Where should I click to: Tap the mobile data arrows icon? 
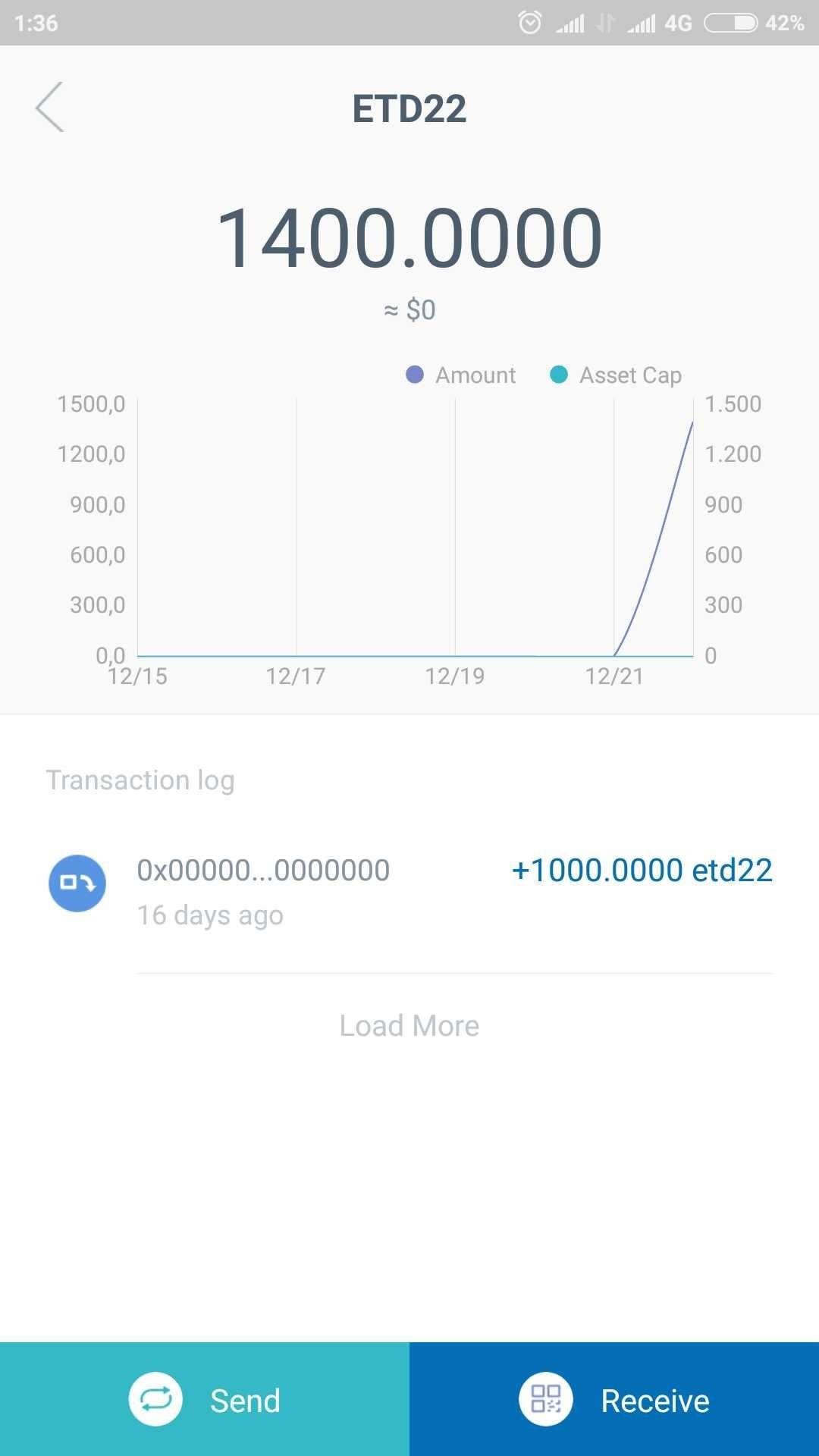pos(605,23)
